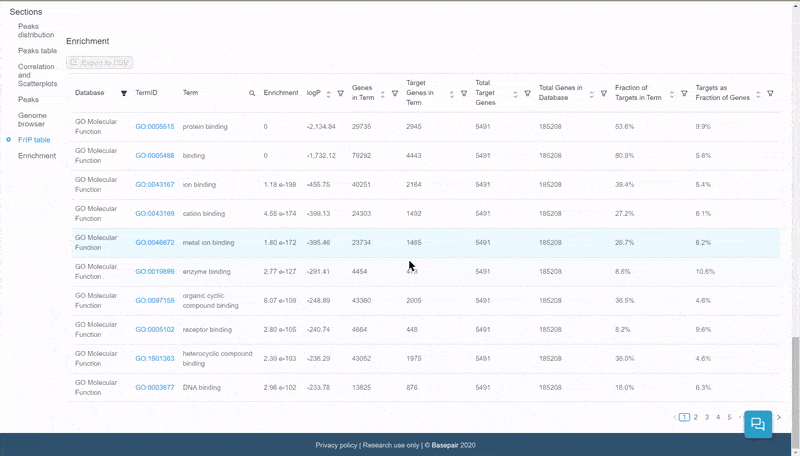
Task: Filter the Target Genes in Term column
Action: (464, 93)
